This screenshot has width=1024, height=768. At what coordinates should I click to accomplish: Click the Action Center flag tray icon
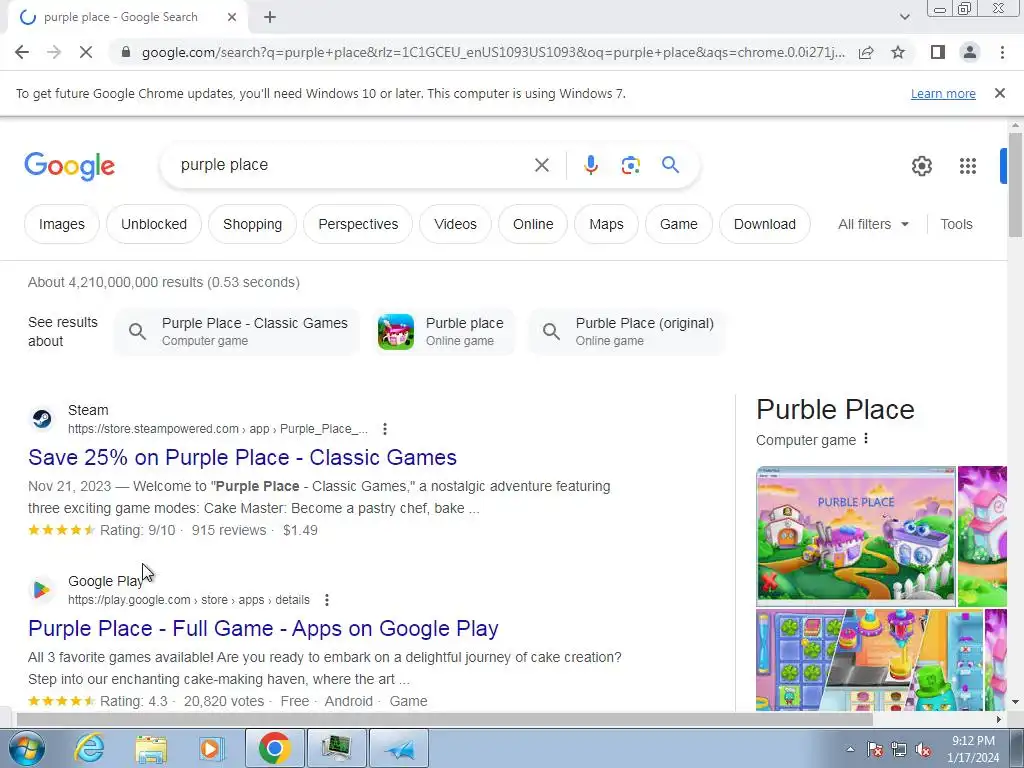[874, 750]
